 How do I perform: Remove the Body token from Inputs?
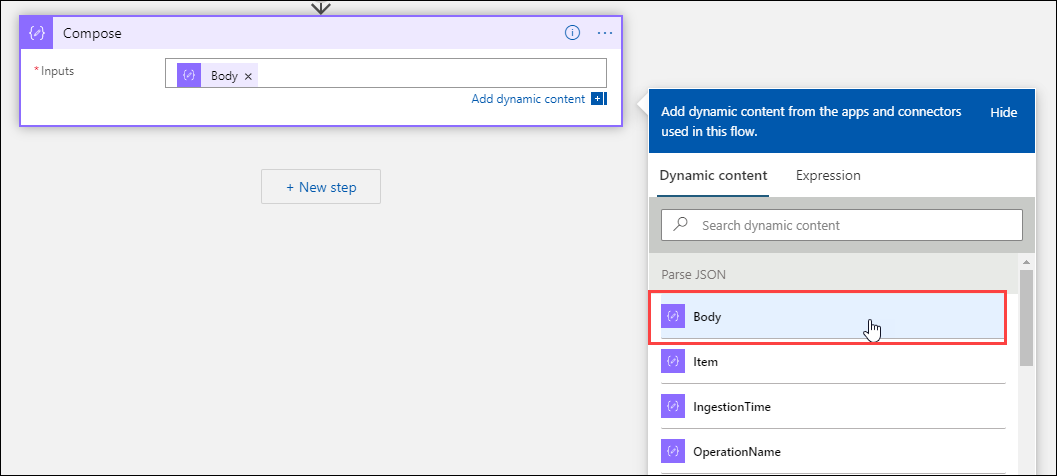click(248, 76)
